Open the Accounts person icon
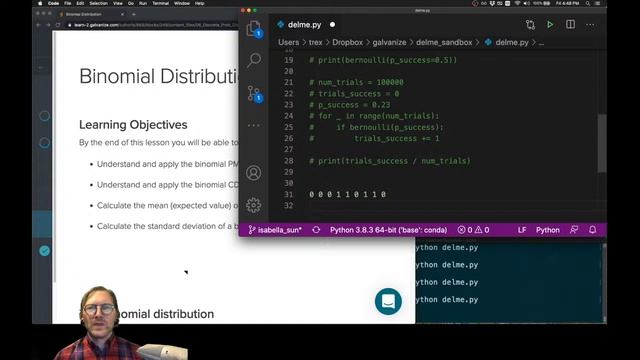Image resolution: width=640 pixels, height=360 pixels. 253,173
